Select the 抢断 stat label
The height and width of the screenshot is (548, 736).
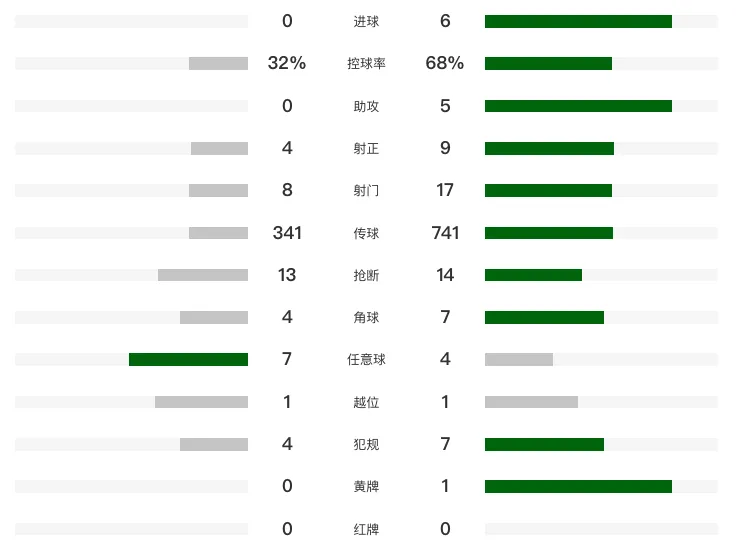(366, 275)
